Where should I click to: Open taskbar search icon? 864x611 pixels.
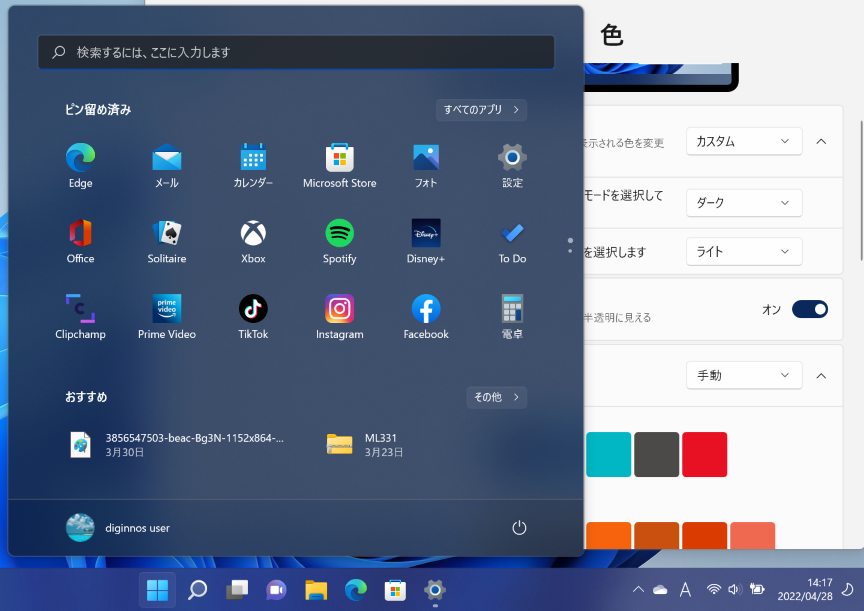pyautogui.click(x=197, y=591)
